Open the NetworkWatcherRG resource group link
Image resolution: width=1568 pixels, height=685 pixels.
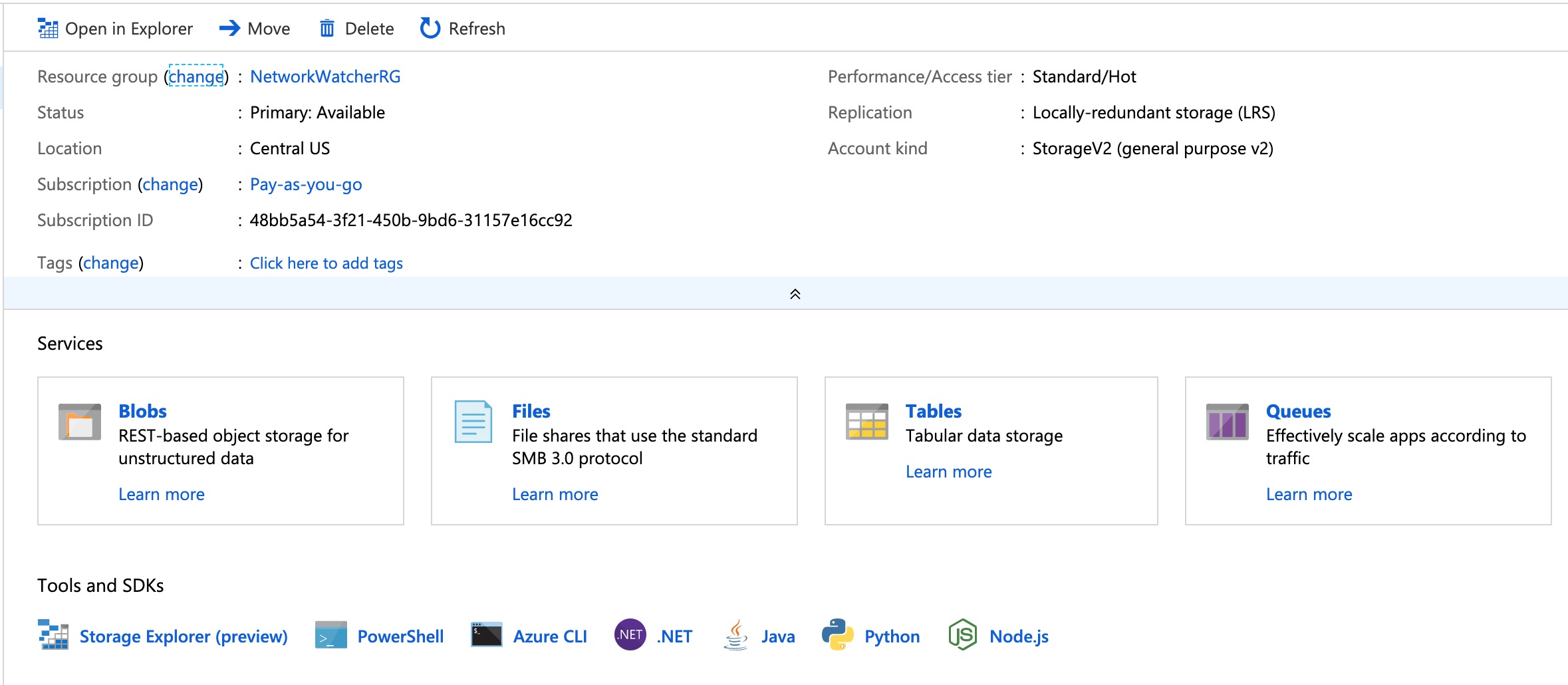325,76
